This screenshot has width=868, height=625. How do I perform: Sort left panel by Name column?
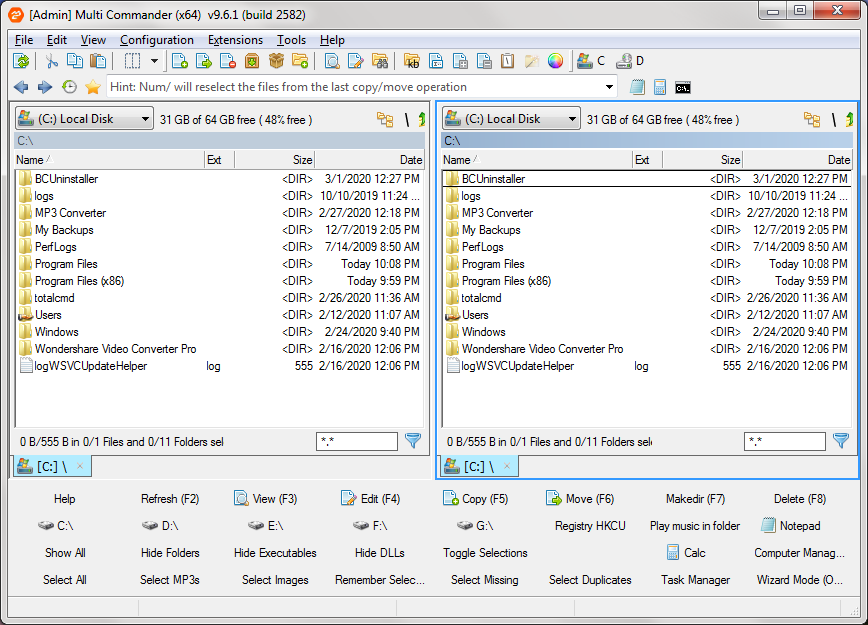click(x=110, y=160)
